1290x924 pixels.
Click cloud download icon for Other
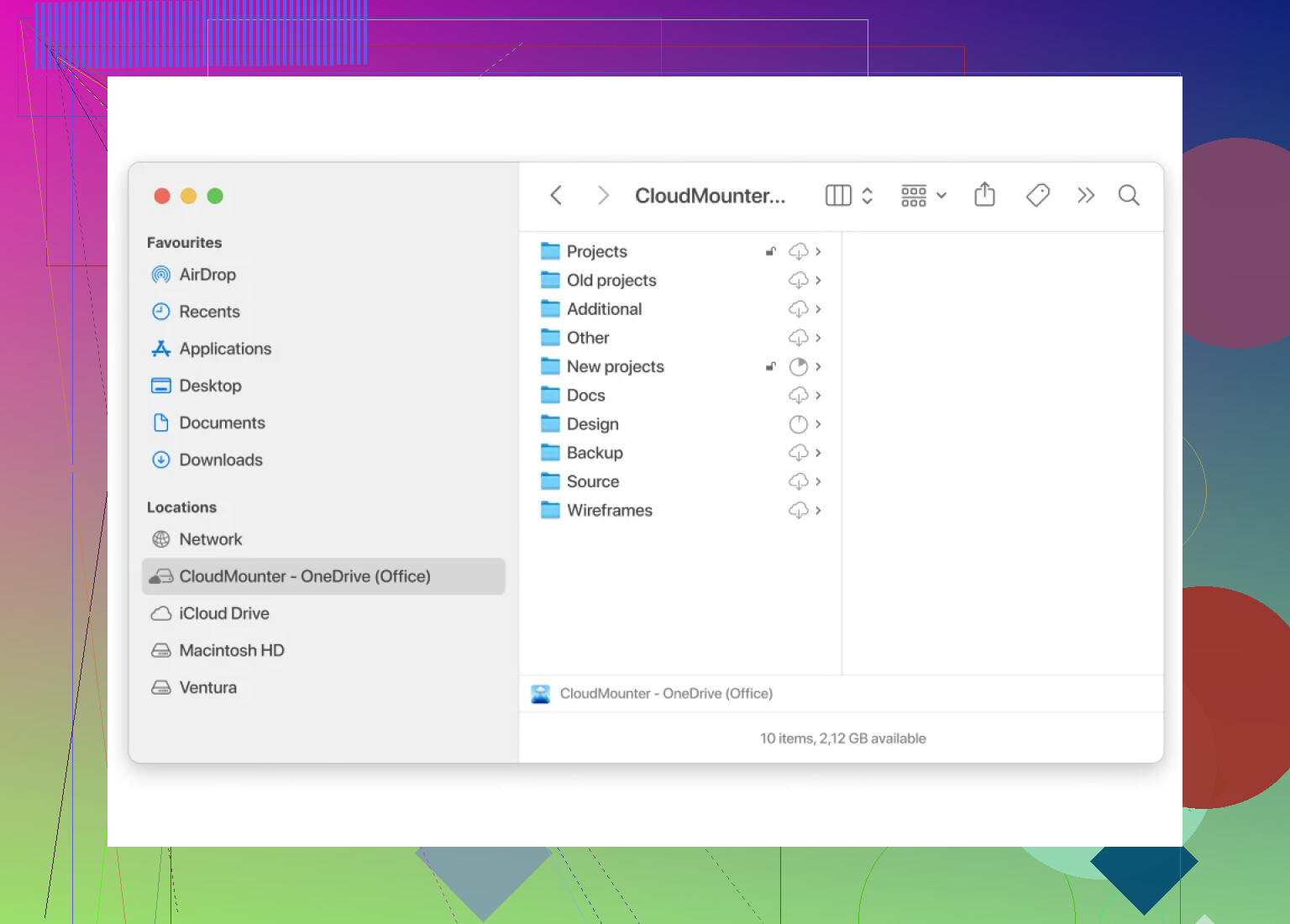pyautogui.click(x=799, y=338)
